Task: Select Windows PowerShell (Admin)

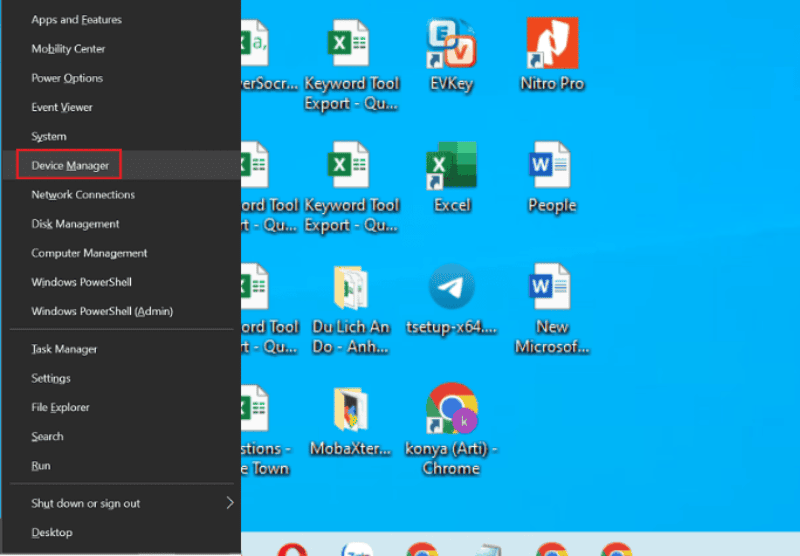Action: [x=102, y=311]
